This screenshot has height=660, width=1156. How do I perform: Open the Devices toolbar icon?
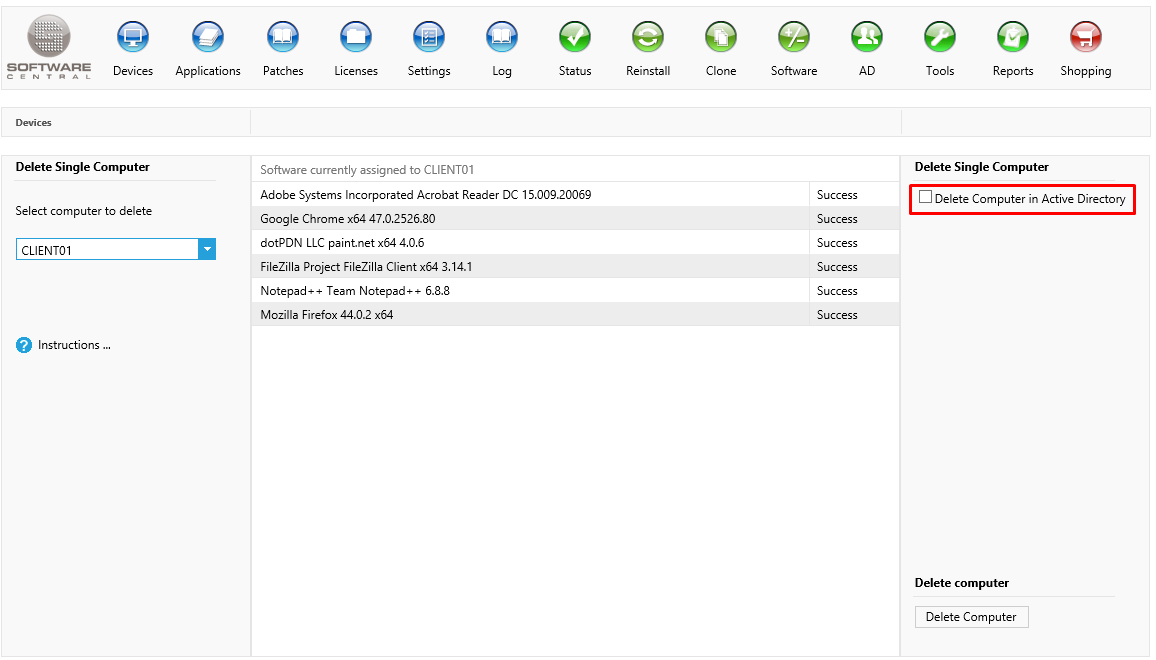pos(133,38)
